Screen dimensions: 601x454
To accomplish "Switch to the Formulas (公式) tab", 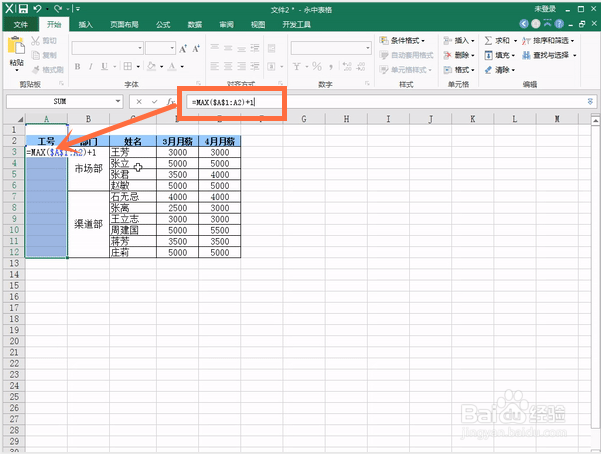I will point(163,25).
